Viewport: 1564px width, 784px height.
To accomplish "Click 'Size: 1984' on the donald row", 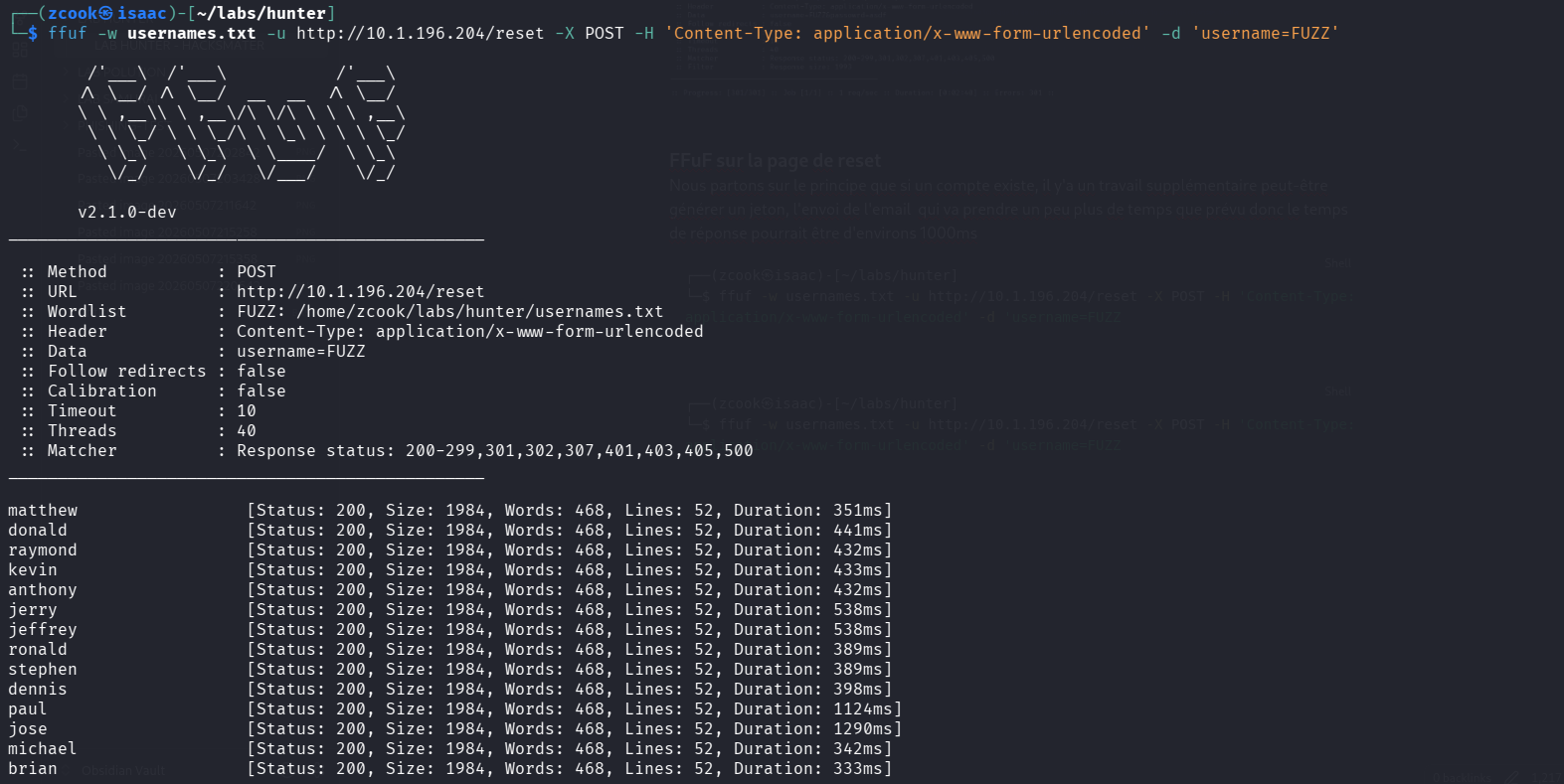I will (x=435, y=531).
